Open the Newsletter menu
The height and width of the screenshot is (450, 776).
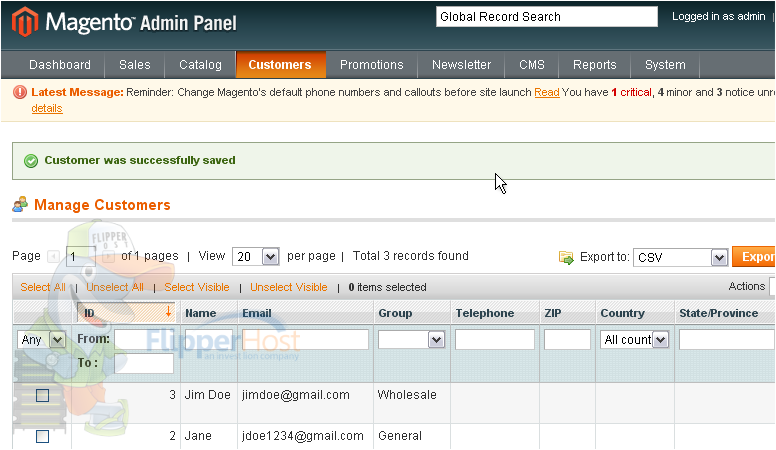461,65
